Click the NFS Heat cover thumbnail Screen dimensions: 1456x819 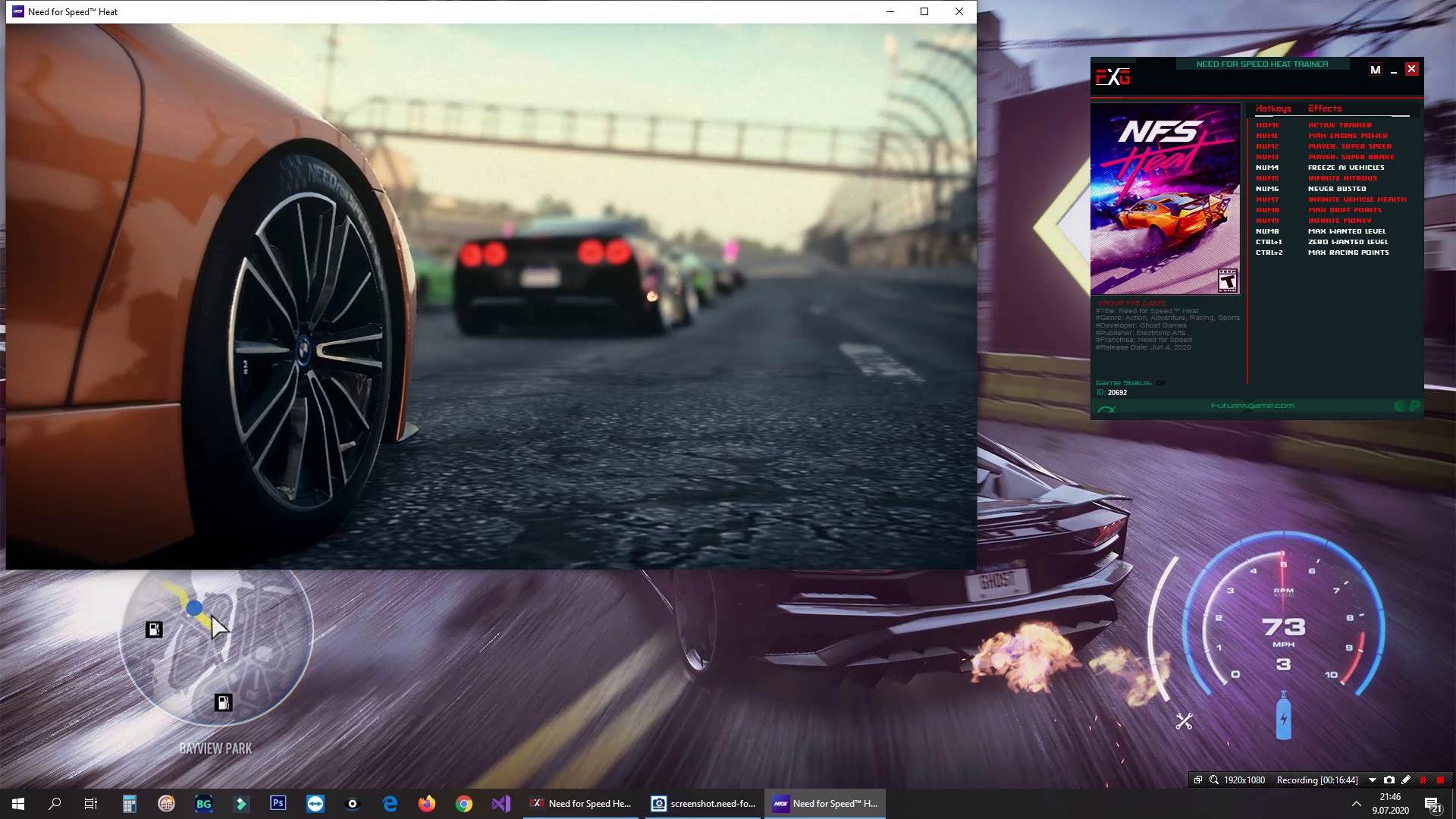[x=1165, y=199]
